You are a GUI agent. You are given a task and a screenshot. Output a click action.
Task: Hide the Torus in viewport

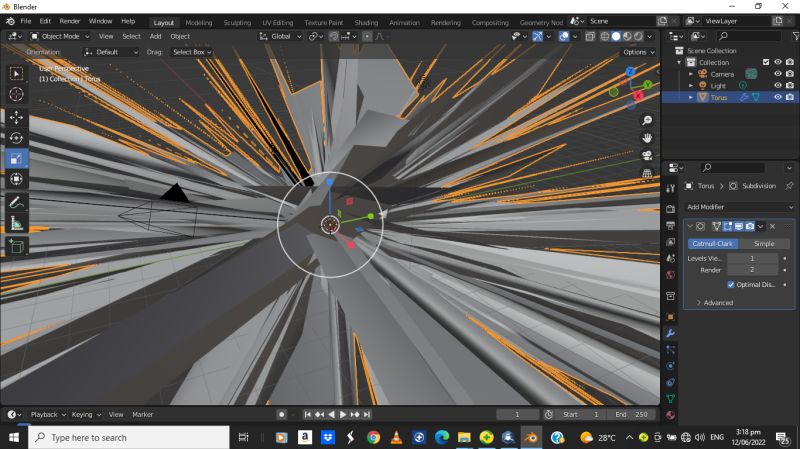click(x=778, y=97)
